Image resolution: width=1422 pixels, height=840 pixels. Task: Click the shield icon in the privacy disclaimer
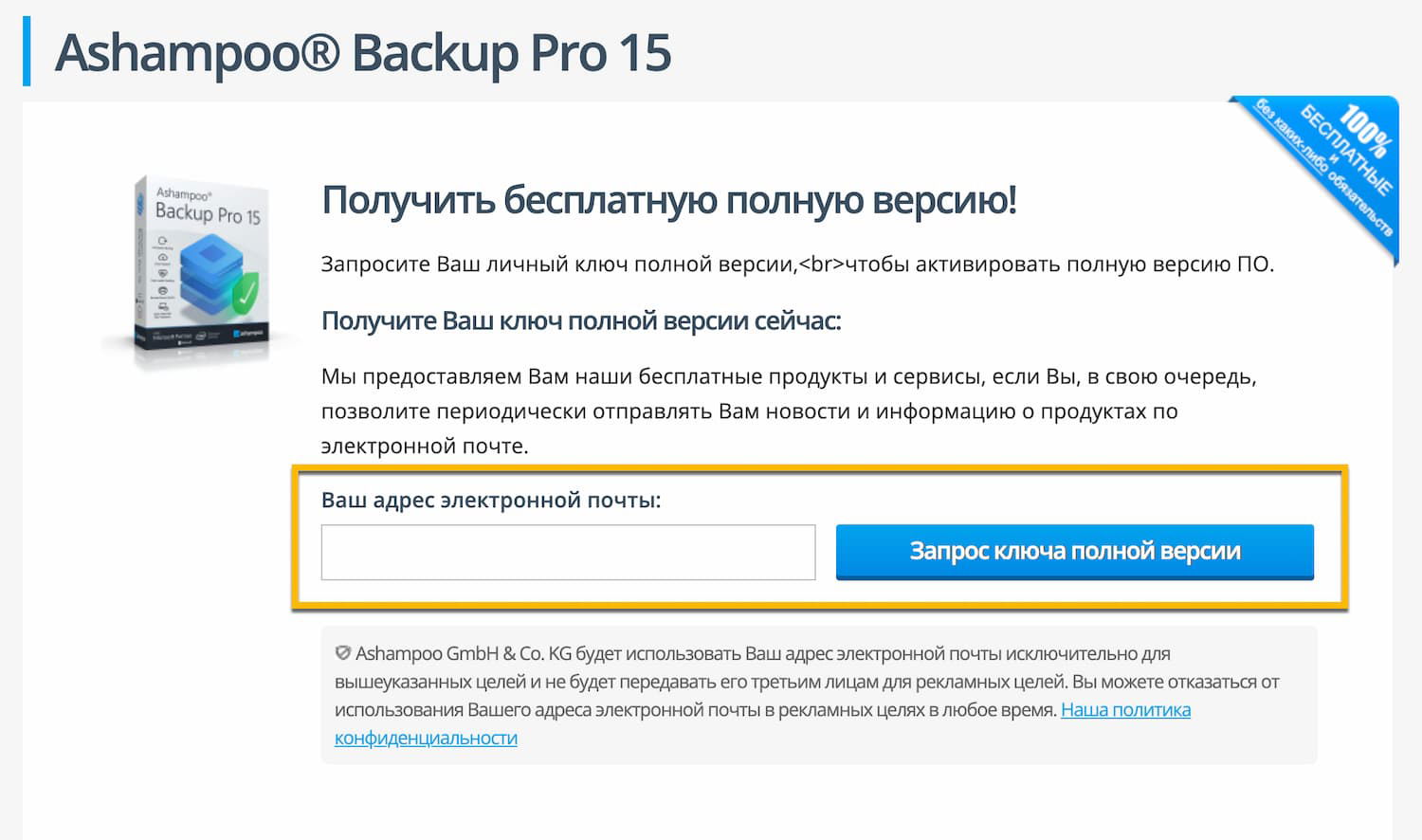pos(343,651)
